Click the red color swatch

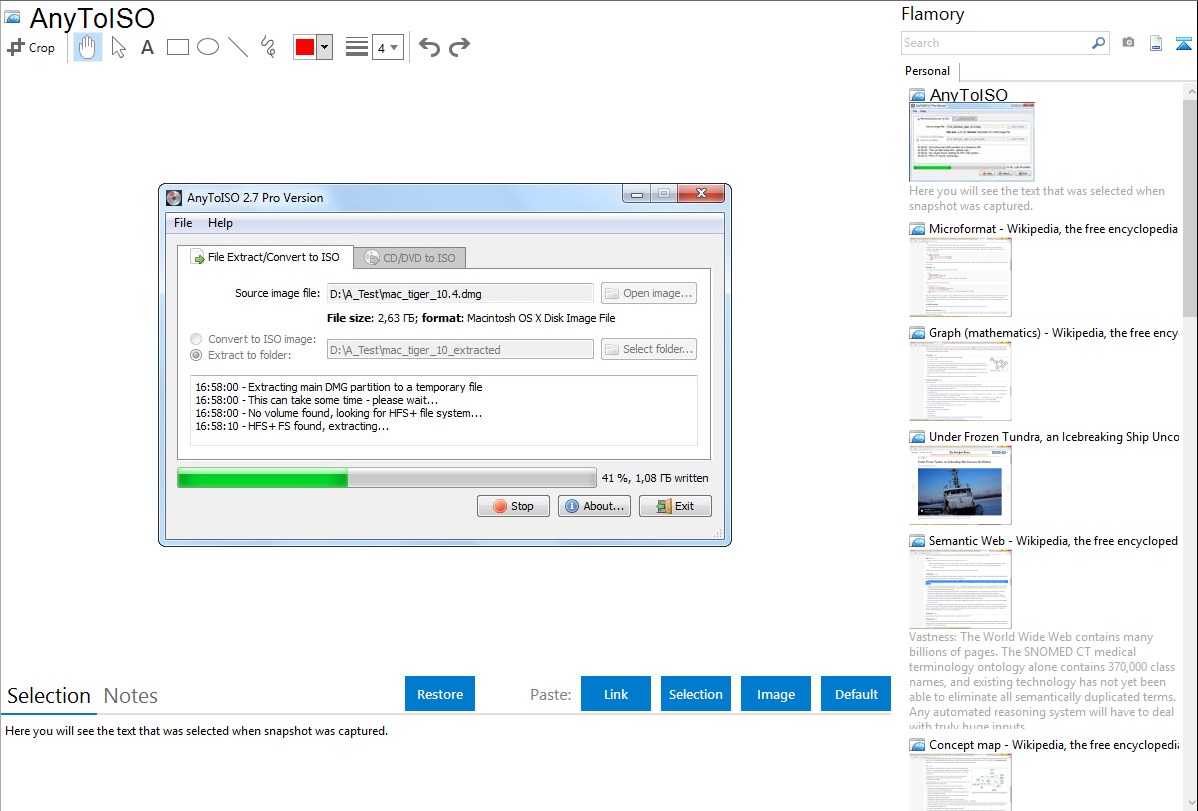click(305, 47)
